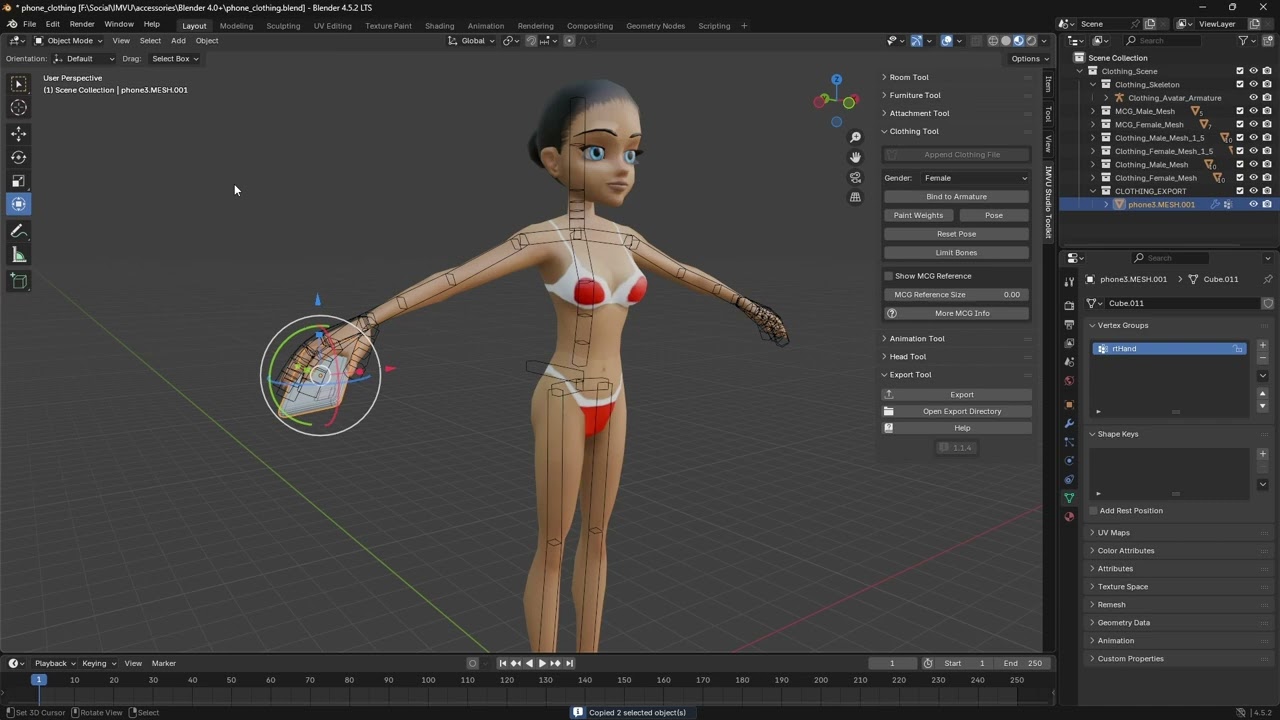
Task: Open the Global orientation dropdown
Action: pyautogui.click(x=472, y=41)
